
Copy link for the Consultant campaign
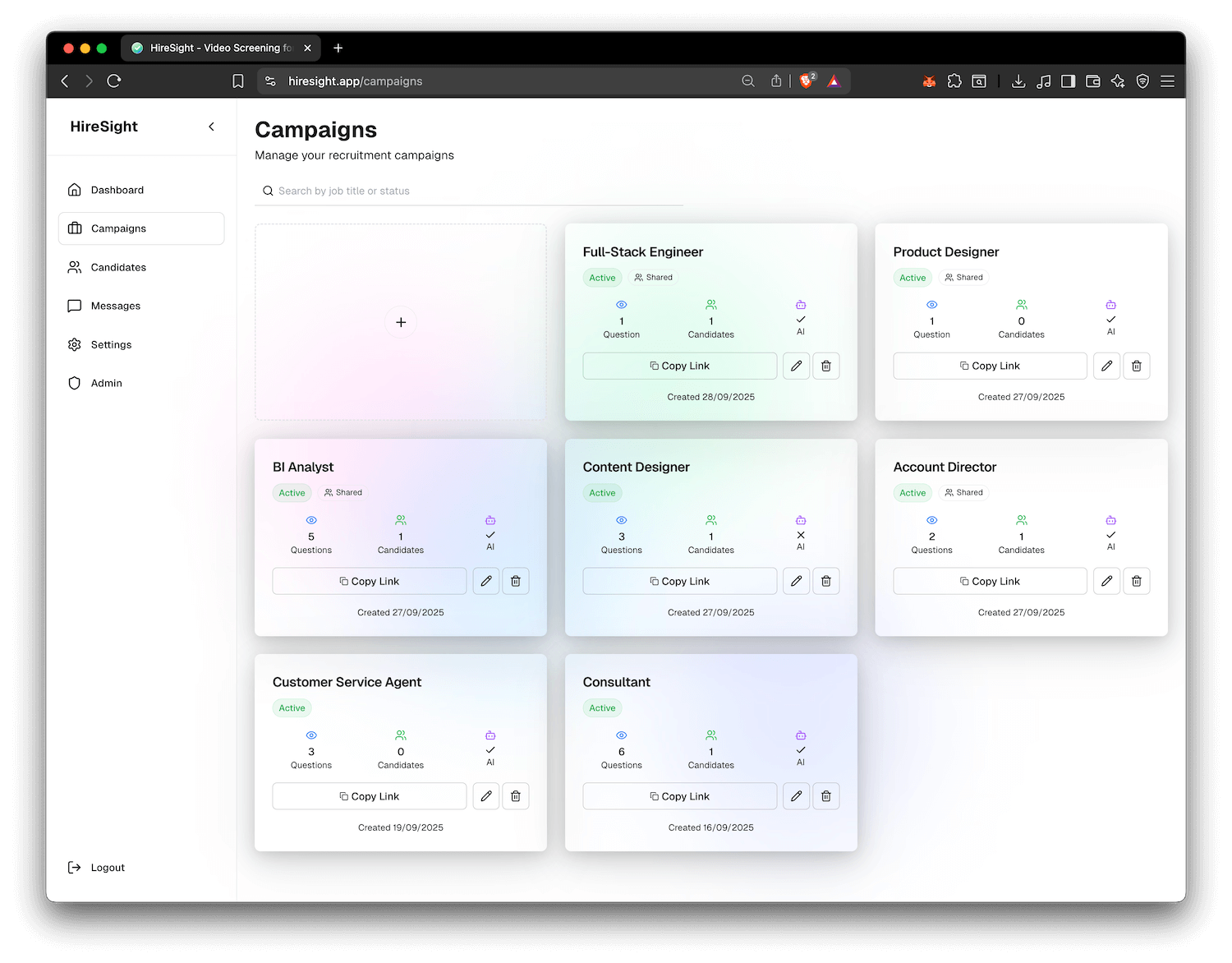tap(679, 796)
